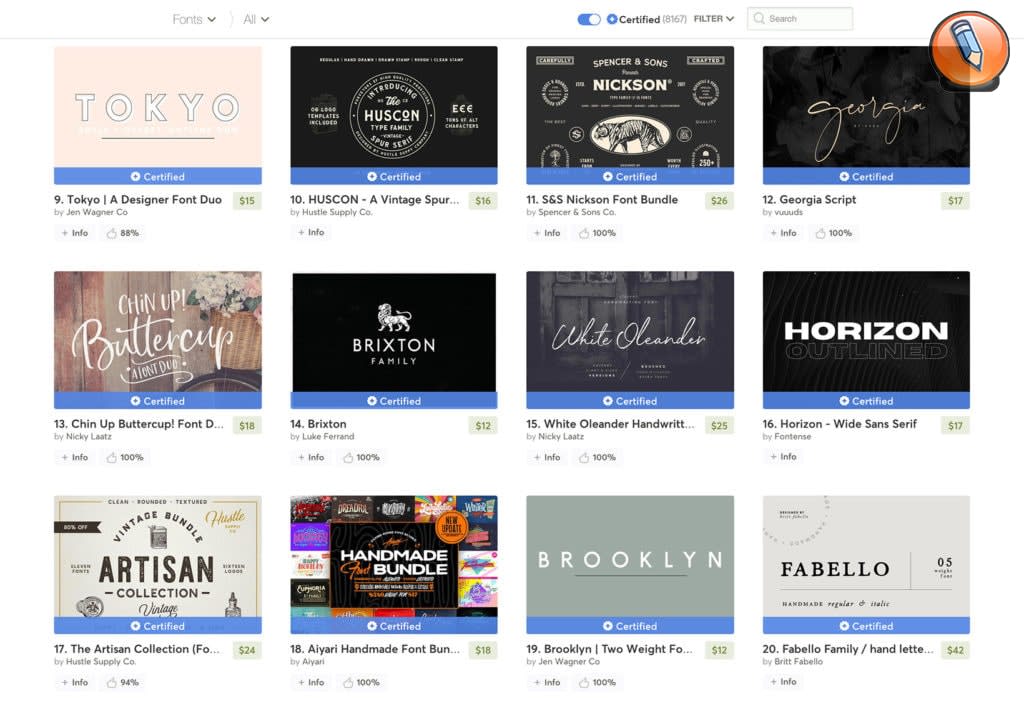Click the $26 price tag for Nickson
The image size is (1024, 716).
click(x=719, y=201)
